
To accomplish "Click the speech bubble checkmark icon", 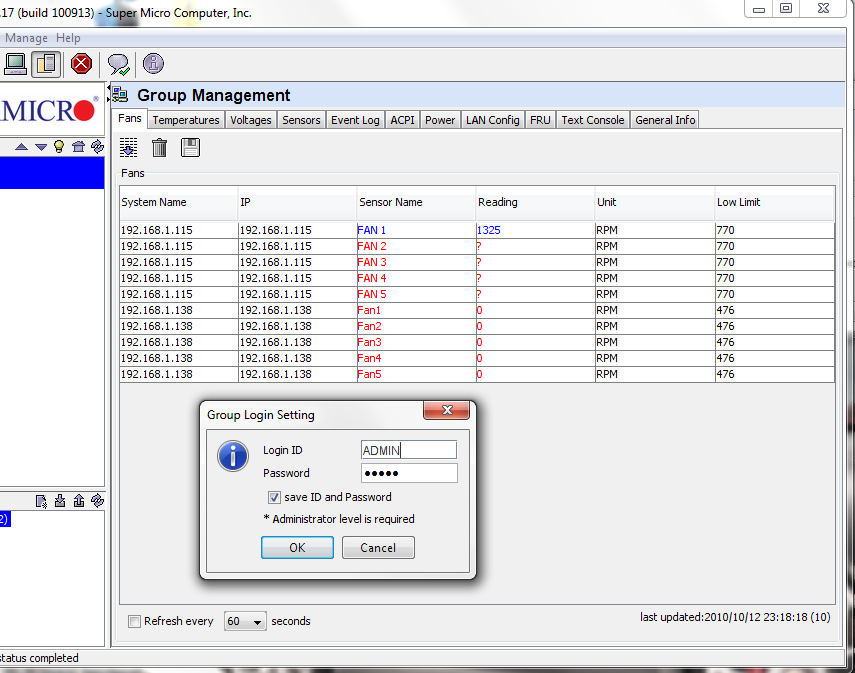I will pos(119,64).
